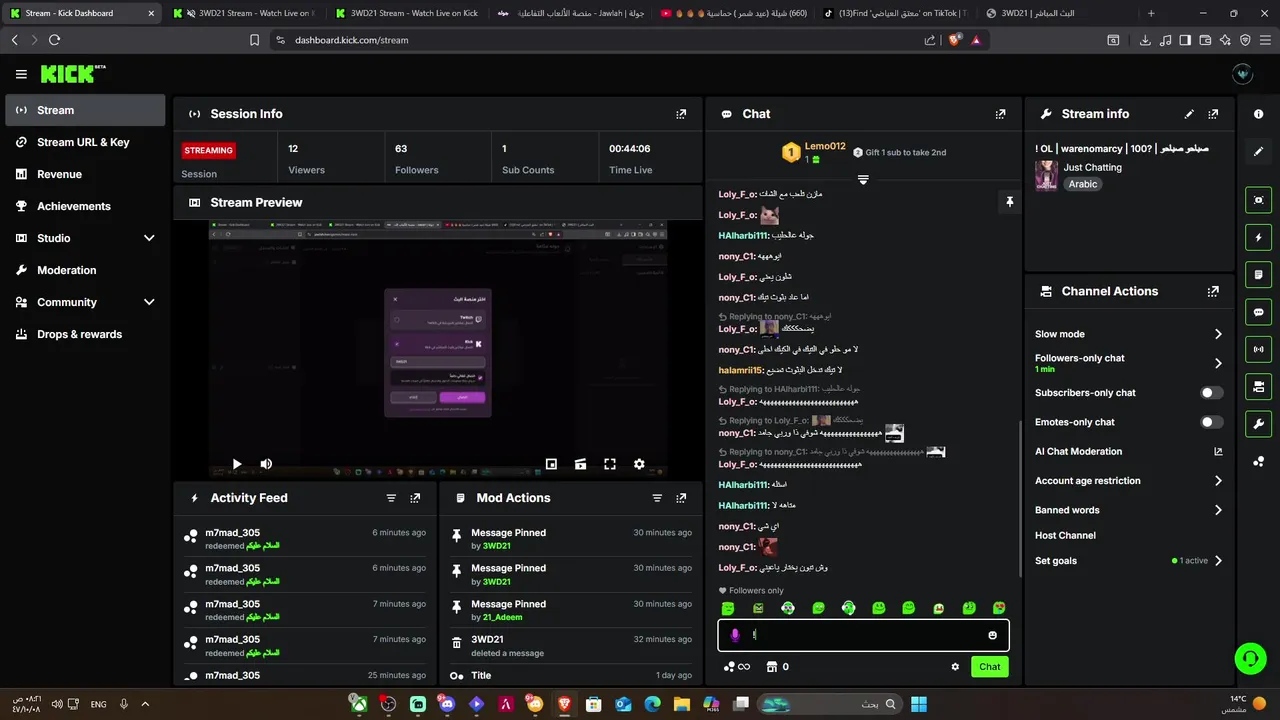
Task: Toggle Emotes-only chat
Action: point(1212,422)
